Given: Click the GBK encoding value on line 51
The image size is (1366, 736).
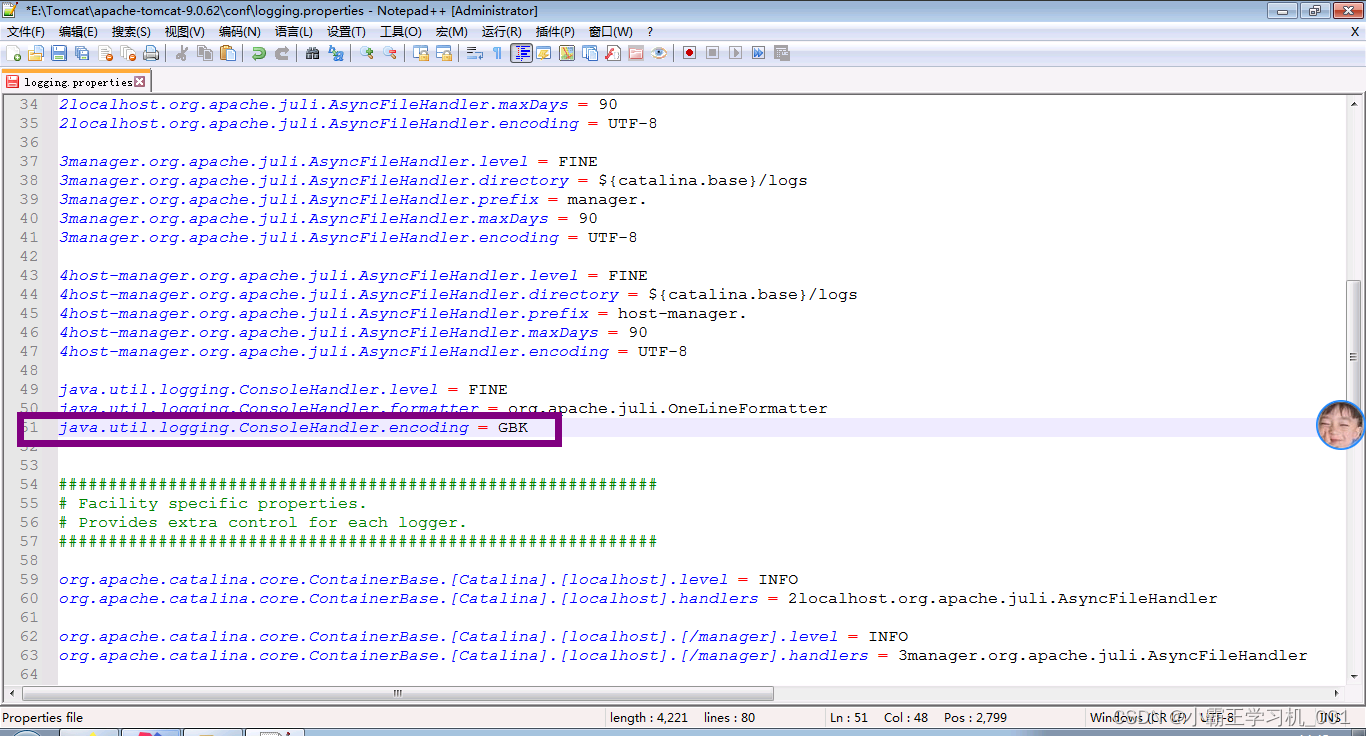Looking at the screenshot, I should click(513, 428).
